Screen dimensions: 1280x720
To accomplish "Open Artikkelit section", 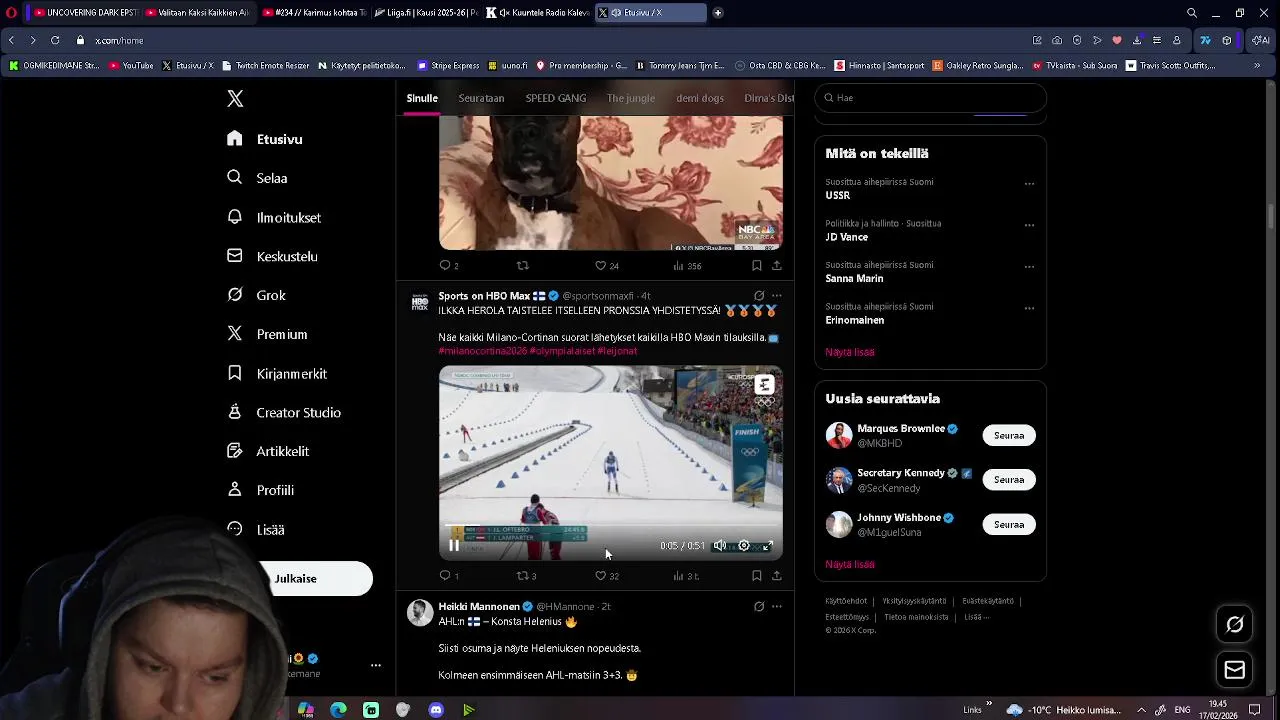I will pyautogui.click(x=268, y=451).
